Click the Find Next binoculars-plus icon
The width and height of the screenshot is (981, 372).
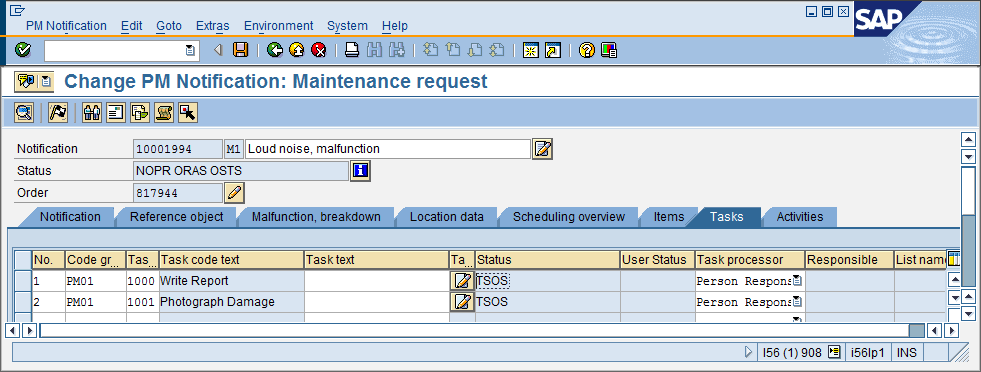[x=397, y=50]
